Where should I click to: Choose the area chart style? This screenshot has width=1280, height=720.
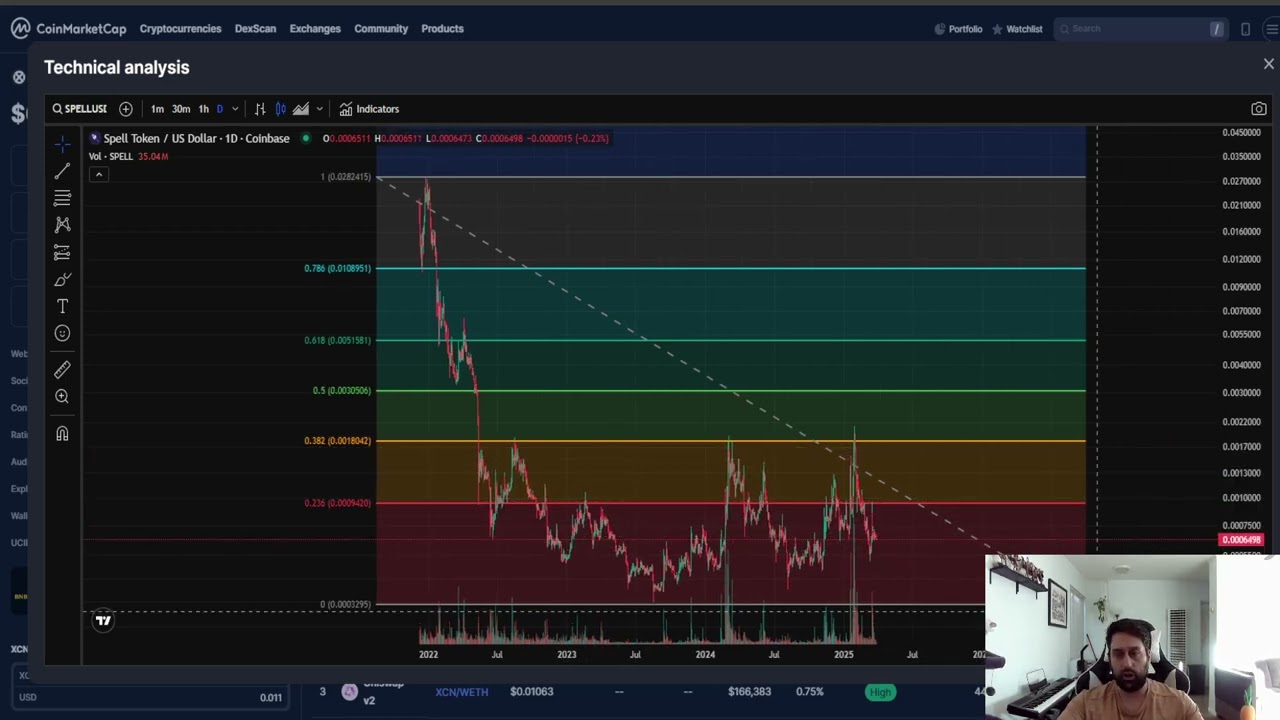(x=301, y=109)
